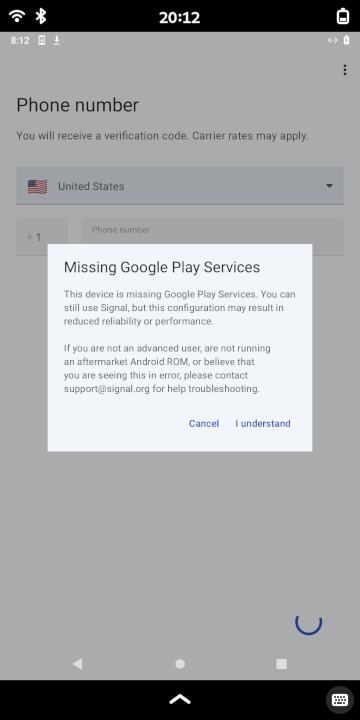Image resolution: width=360 pixels, height=720 pixels.
Task: Tap the Bluetooth status icon
Action: [41, 17]
